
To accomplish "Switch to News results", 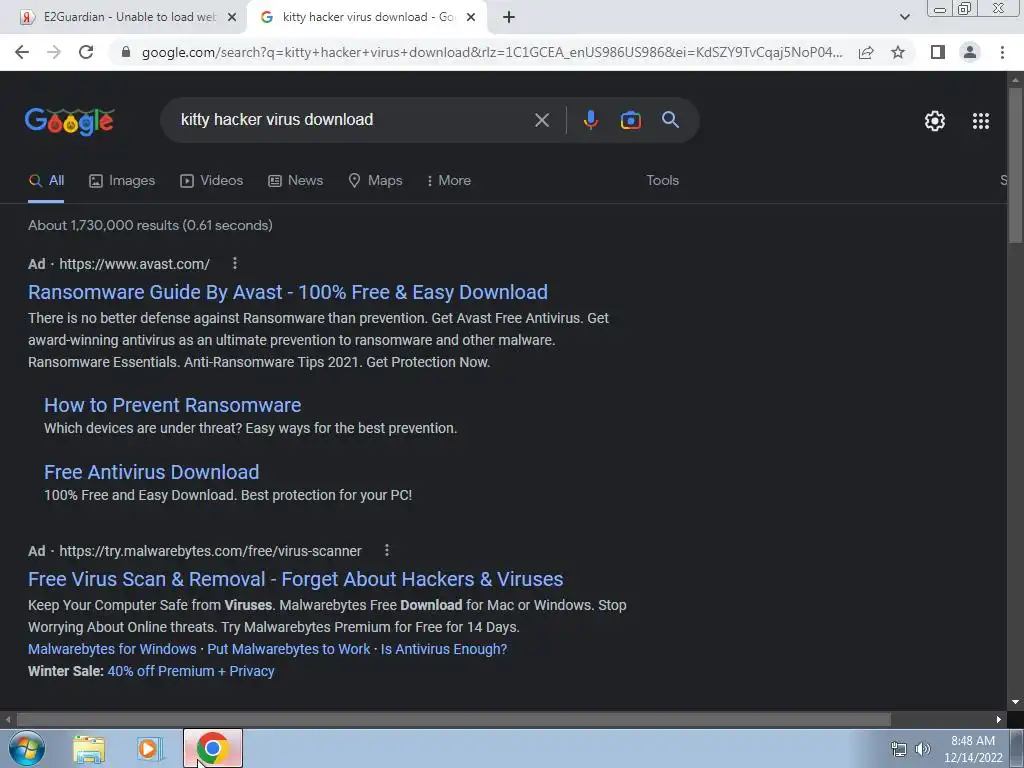I will (295, 181).
